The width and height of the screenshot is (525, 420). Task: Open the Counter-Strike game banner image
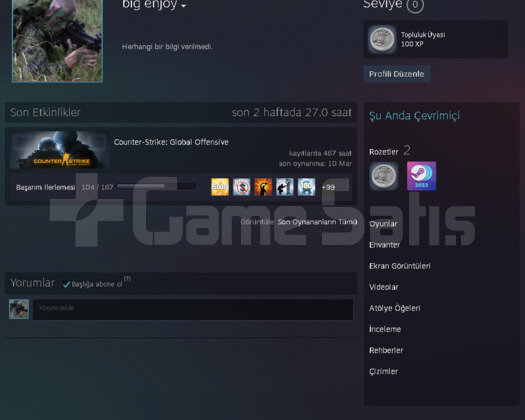pos(59,150)
